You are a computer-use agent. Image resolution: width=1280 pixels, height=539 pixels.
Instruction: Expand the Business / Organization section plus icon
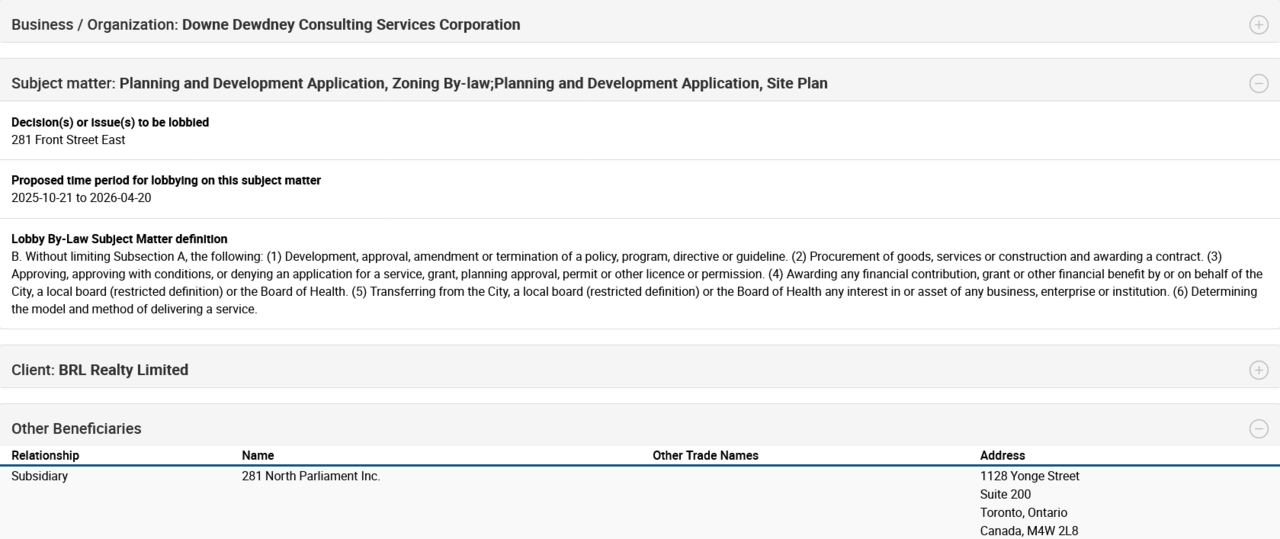1258,25
